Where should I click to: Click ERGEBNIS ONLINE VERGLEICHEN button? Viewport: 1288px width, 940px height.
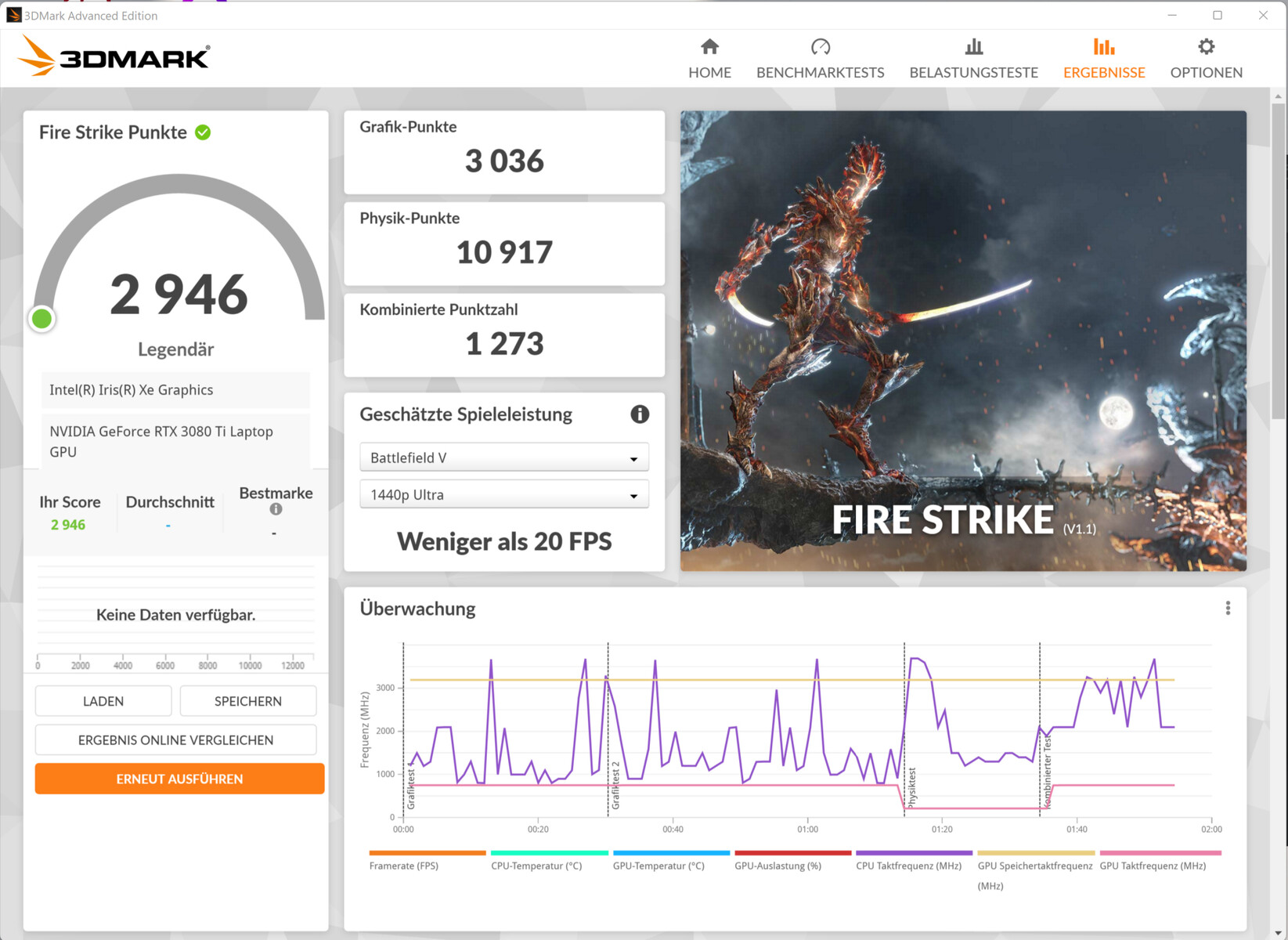(175, 739)
